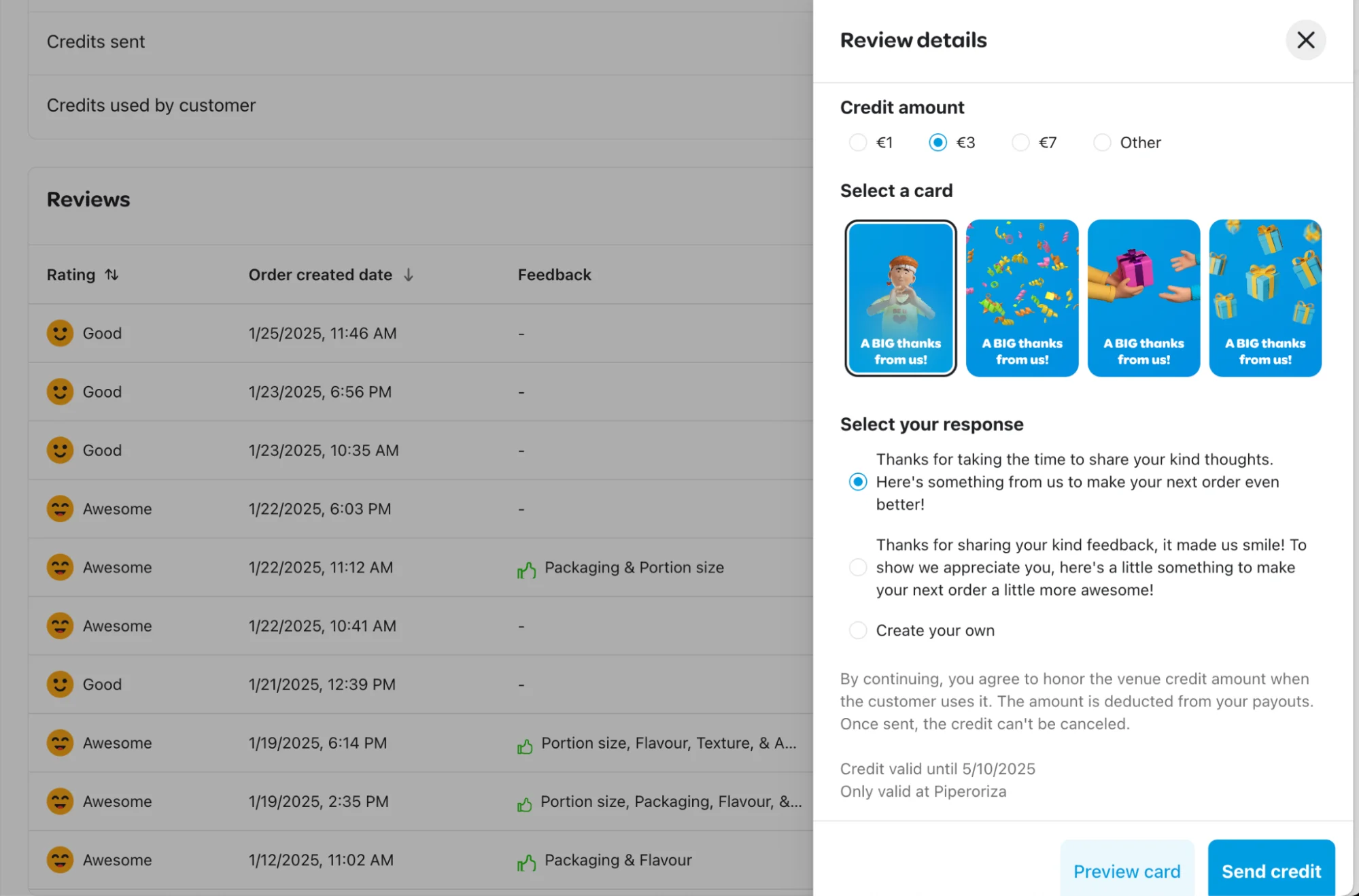Select the €7 credit amount
The height and width of the screenshot is (896, 1359).
point(1020,142)
